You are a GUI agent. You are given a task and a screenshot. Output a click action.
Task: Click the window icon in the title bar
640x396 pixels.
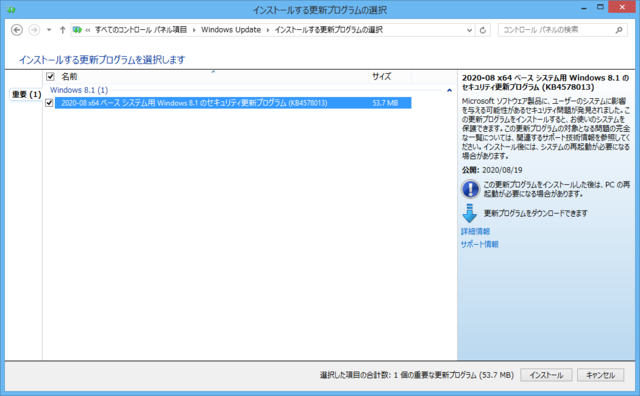point(11,9)
